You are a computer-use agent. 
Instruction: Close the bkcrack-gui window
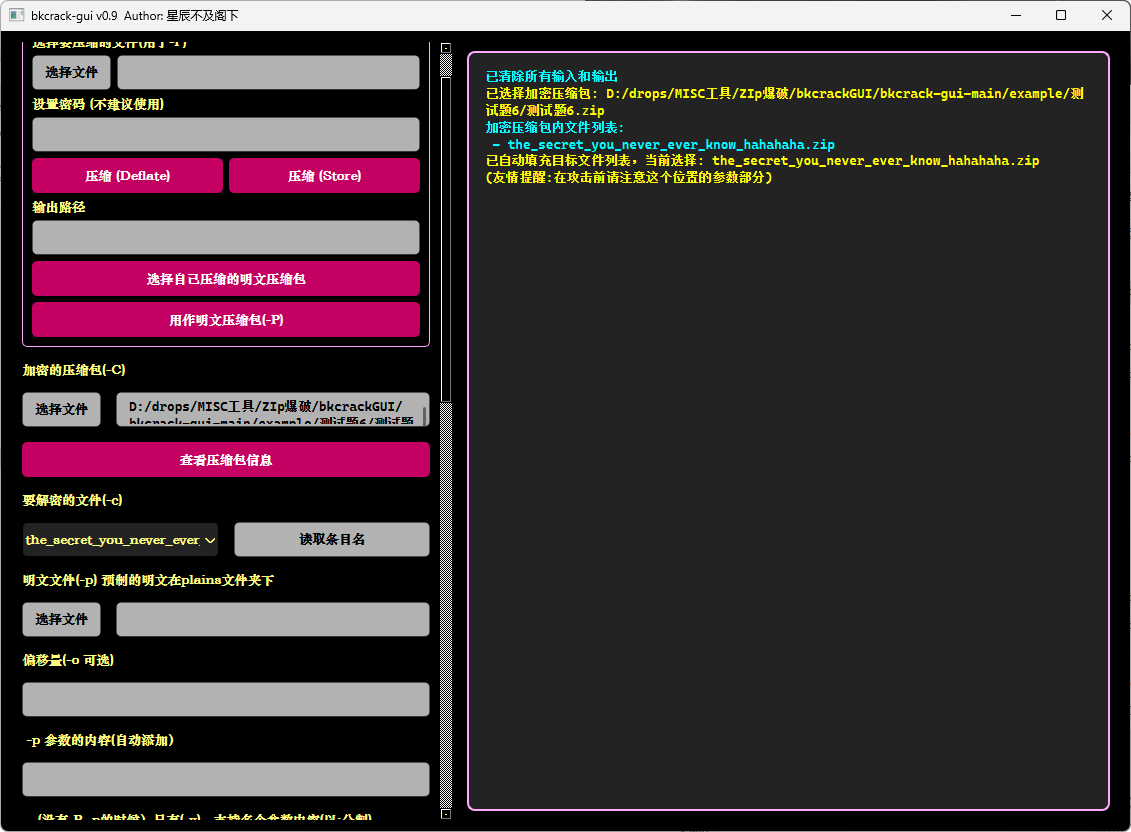(1106, 15)
